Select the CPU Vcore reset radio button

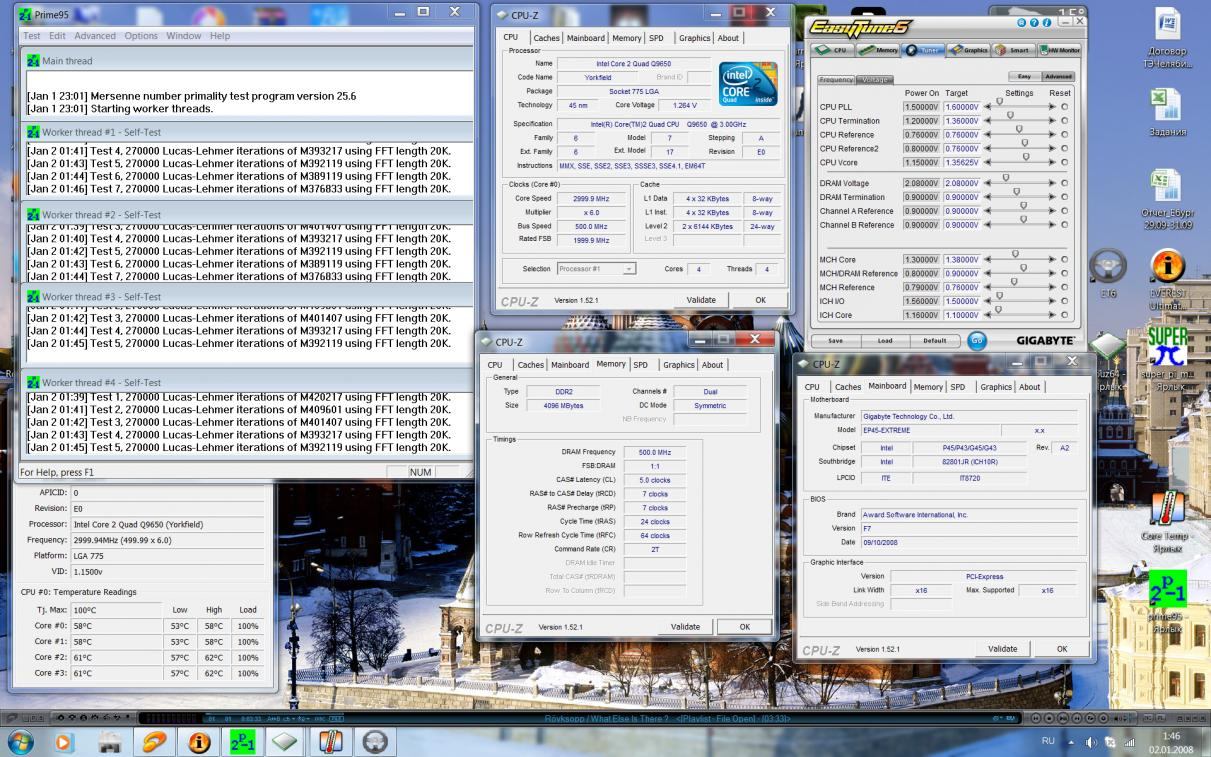1064,162
